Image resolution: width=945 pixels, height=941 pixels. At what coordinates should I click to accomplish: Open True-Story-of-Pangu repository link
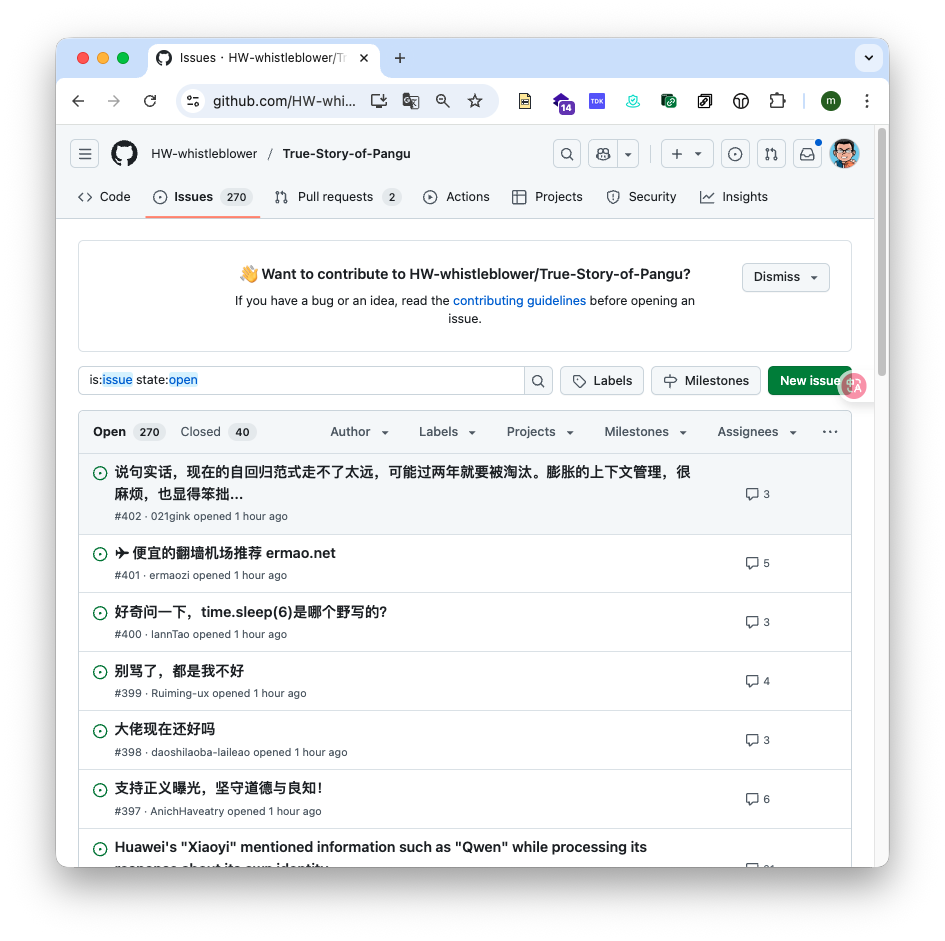click(x=347, y=154)
